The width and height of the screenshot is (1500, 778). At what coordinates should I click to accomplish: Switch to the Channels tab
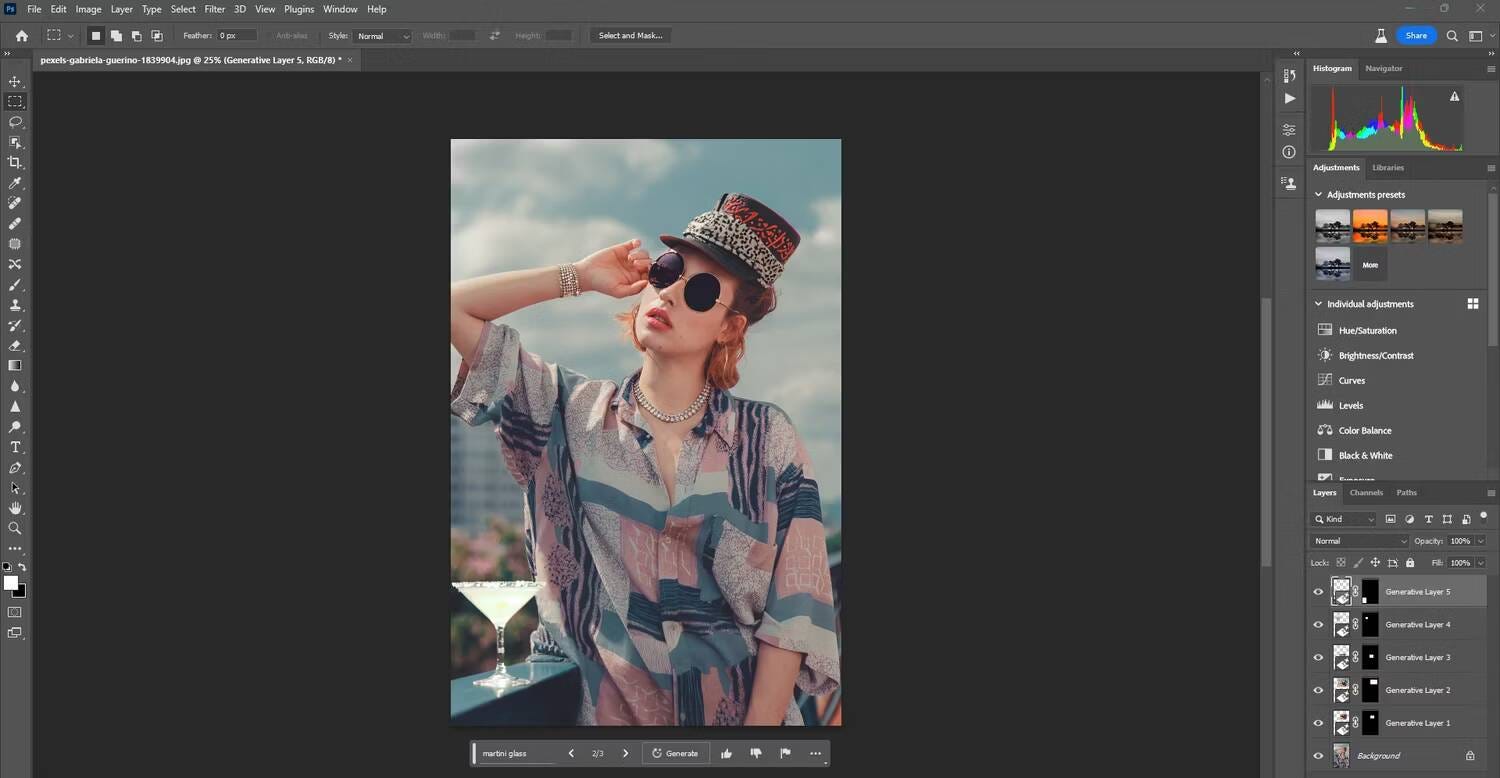[x=1366, y=492]
